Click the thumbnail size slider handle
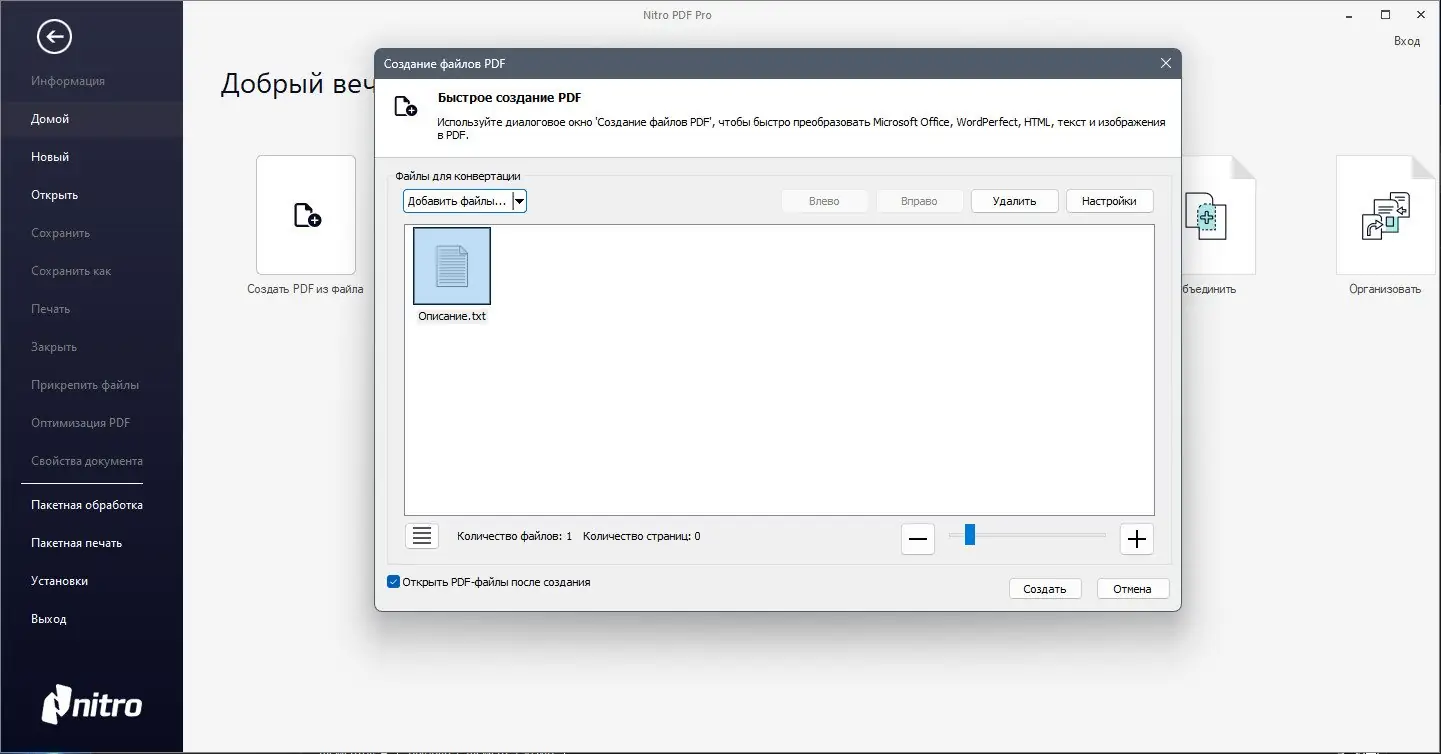 969,535
